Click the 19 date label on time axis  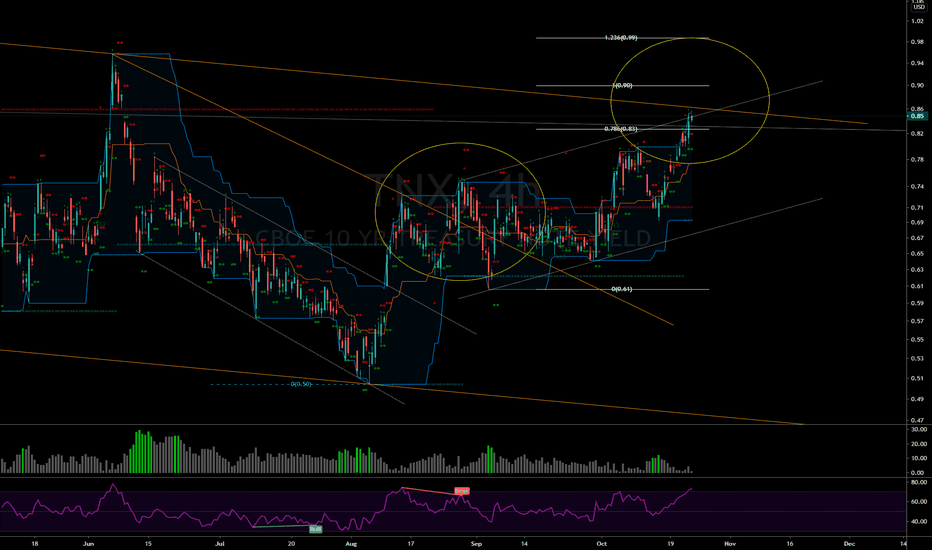(x=670, y=543)
